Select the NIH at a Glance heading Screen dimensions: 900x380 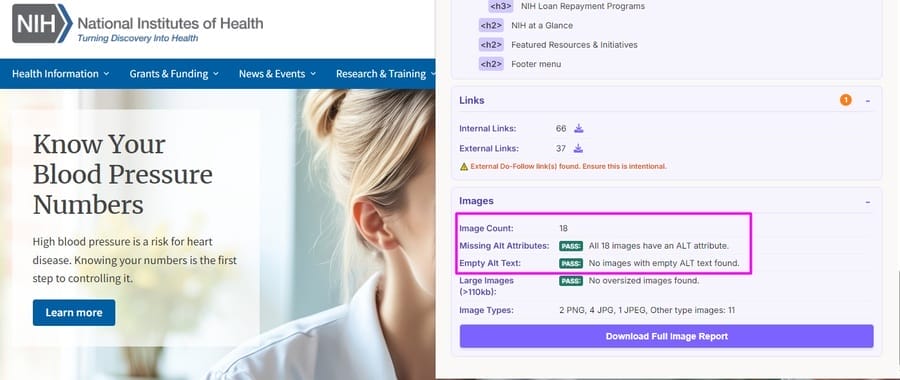[542, 25]
